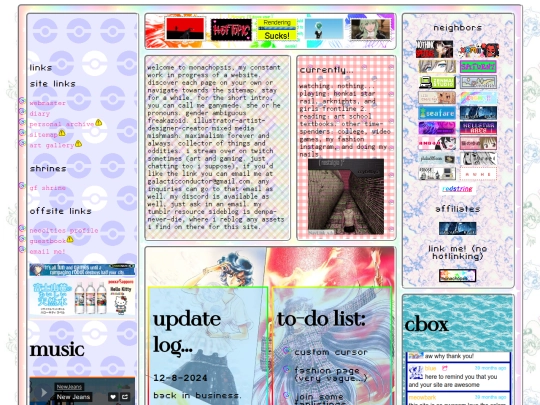
Task: Go to the sitemap link
Action: pyautogui.click(x=43, y=135)
